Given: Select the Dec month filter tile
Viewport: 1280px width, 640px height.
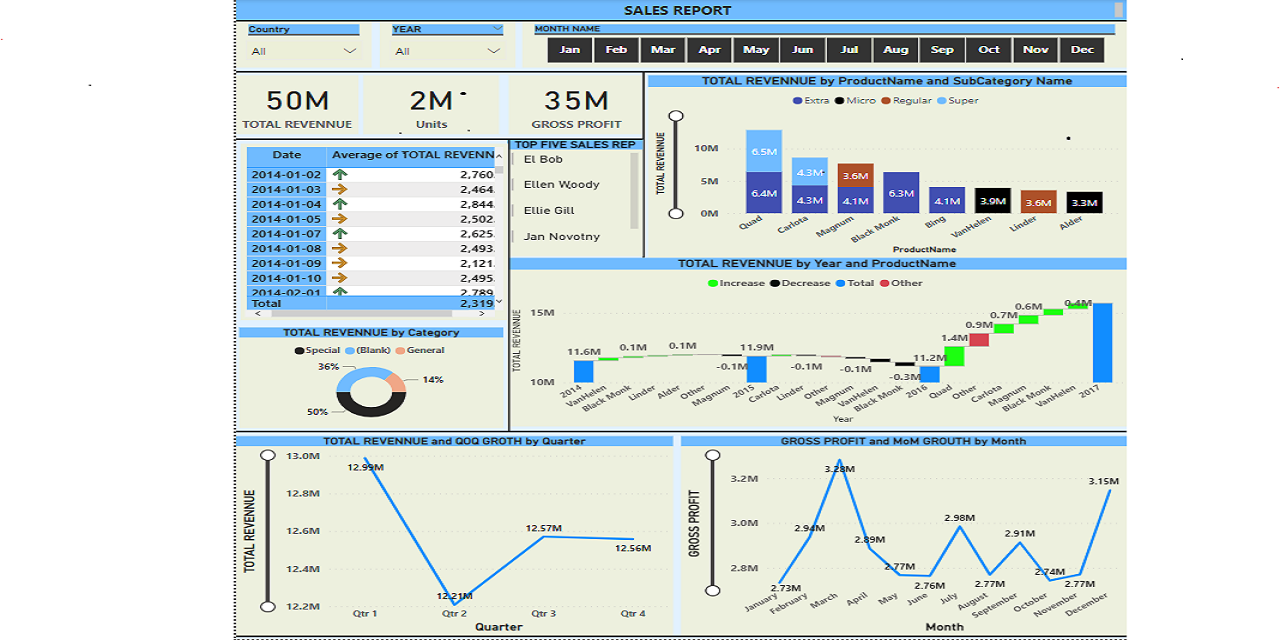Looking at the screenshot, I should (1082, 49).
